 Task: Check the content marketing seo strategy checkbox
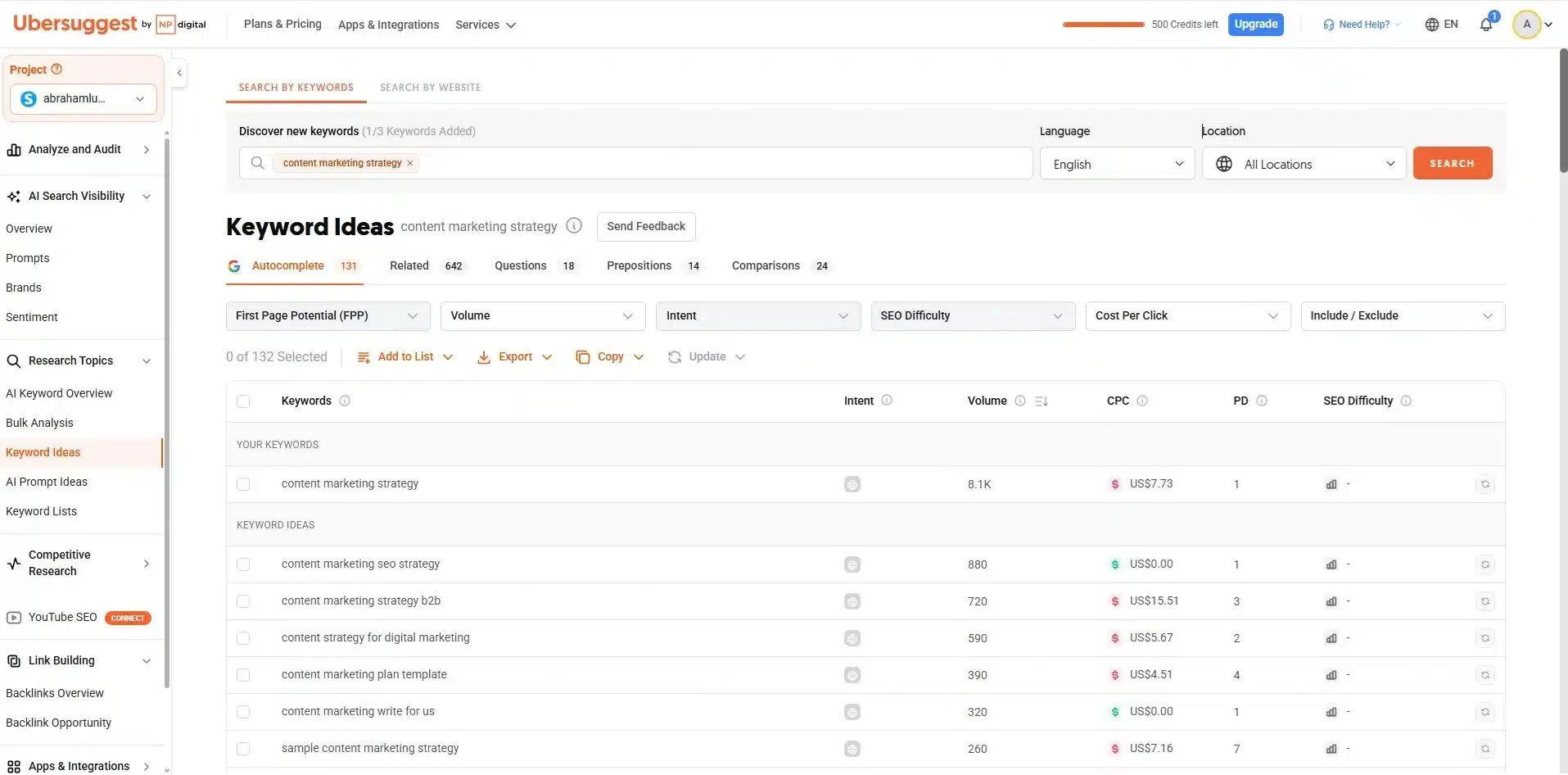coord(243,564)
